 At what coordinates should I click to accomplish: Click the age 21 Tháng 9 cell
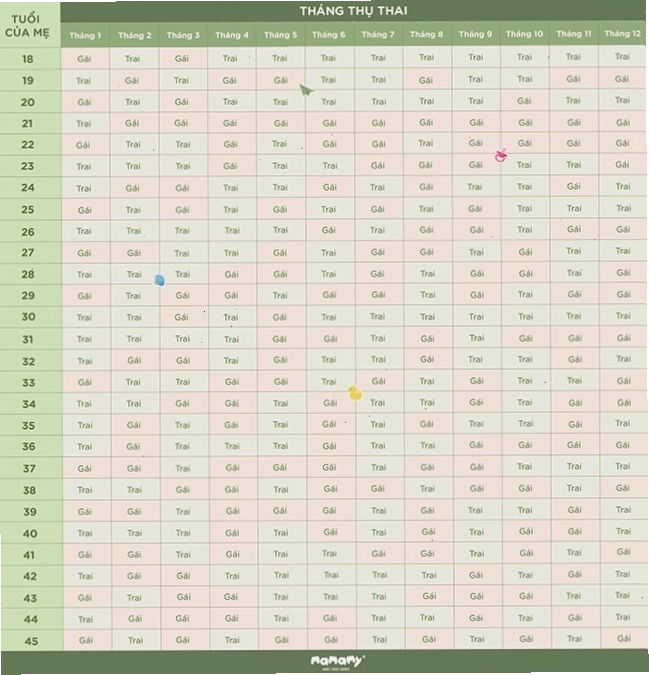(x=476, y=123)
